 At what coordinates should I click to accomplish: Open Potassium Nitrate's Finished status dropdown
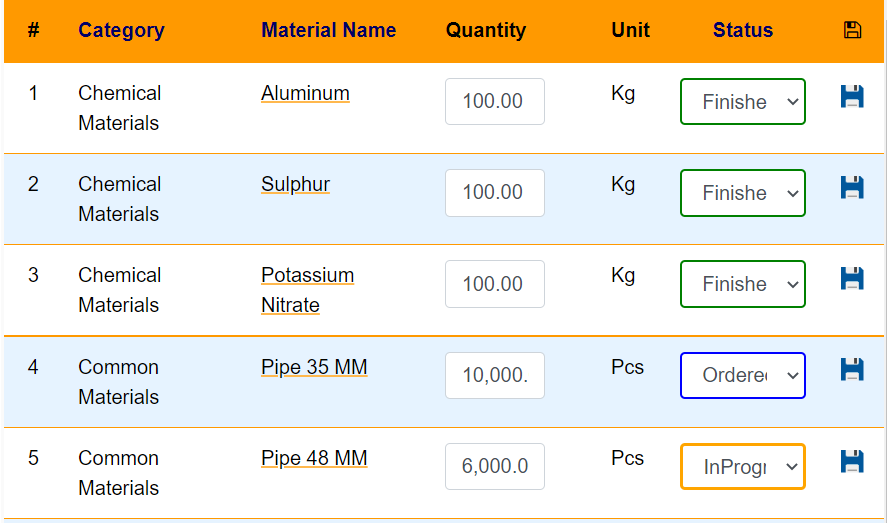coord(743,284)
